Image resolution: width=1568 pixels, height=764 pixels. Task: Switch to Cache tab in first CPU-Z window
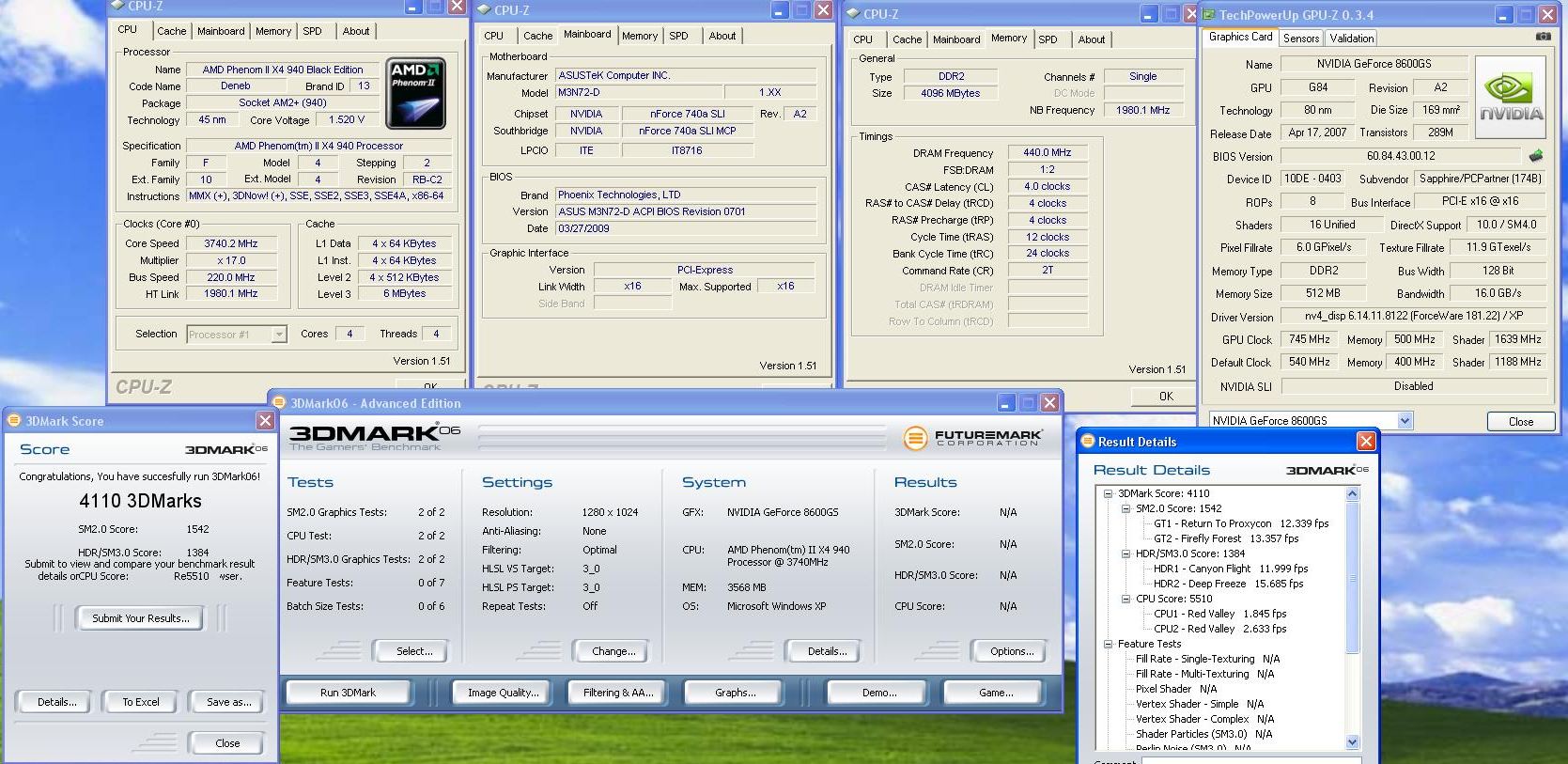(171, 31)
